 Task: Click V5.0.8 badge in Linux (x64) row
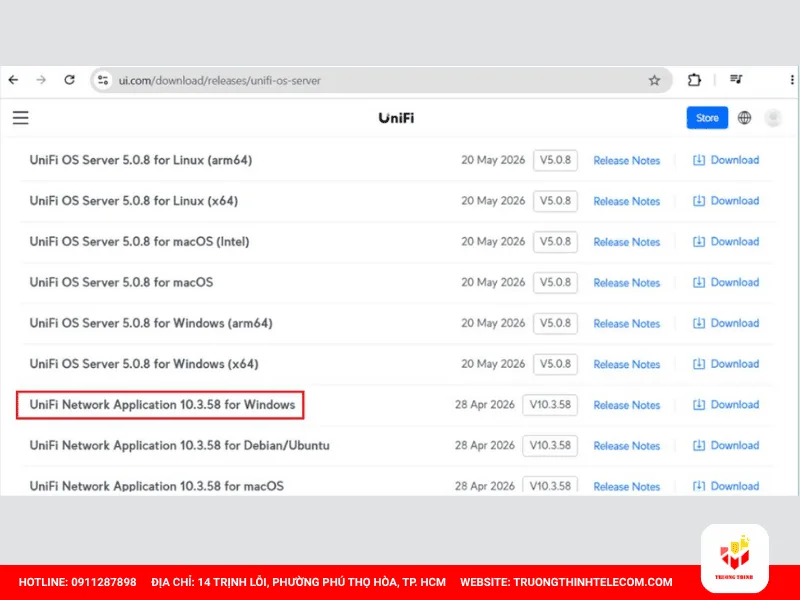point(555,201)
